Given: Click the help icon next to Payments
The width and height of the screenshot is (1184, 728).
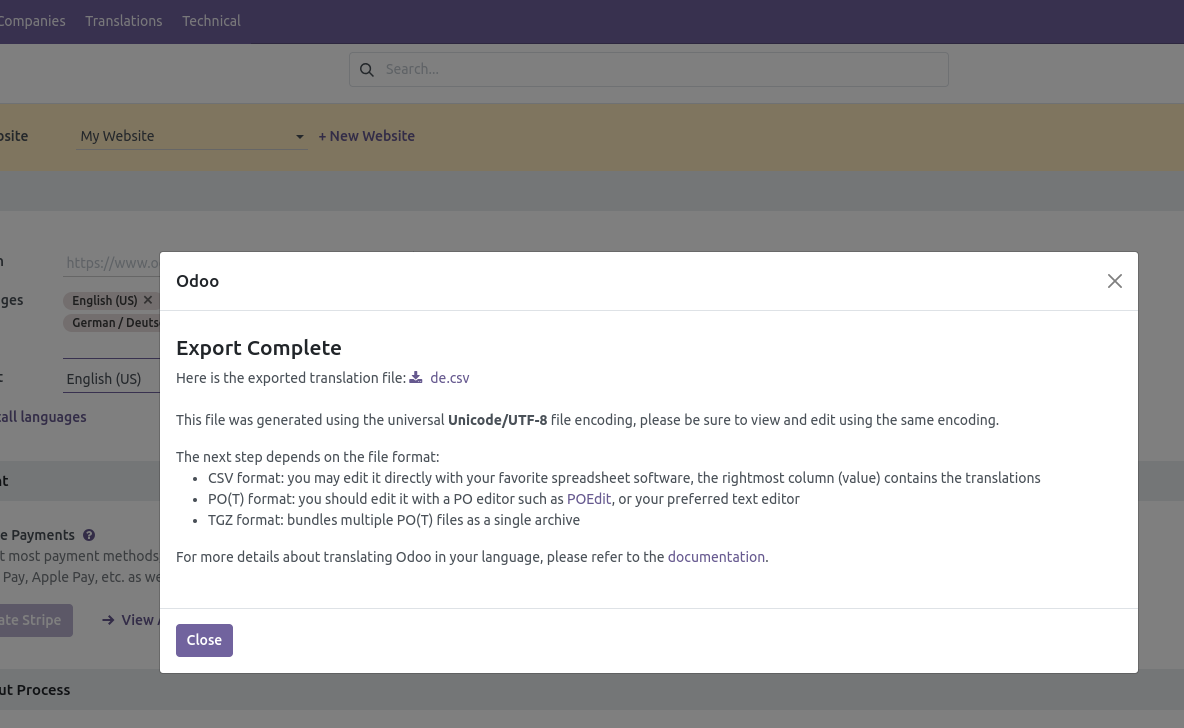Looking at the screenshot, I should click(x=89, y=535).
